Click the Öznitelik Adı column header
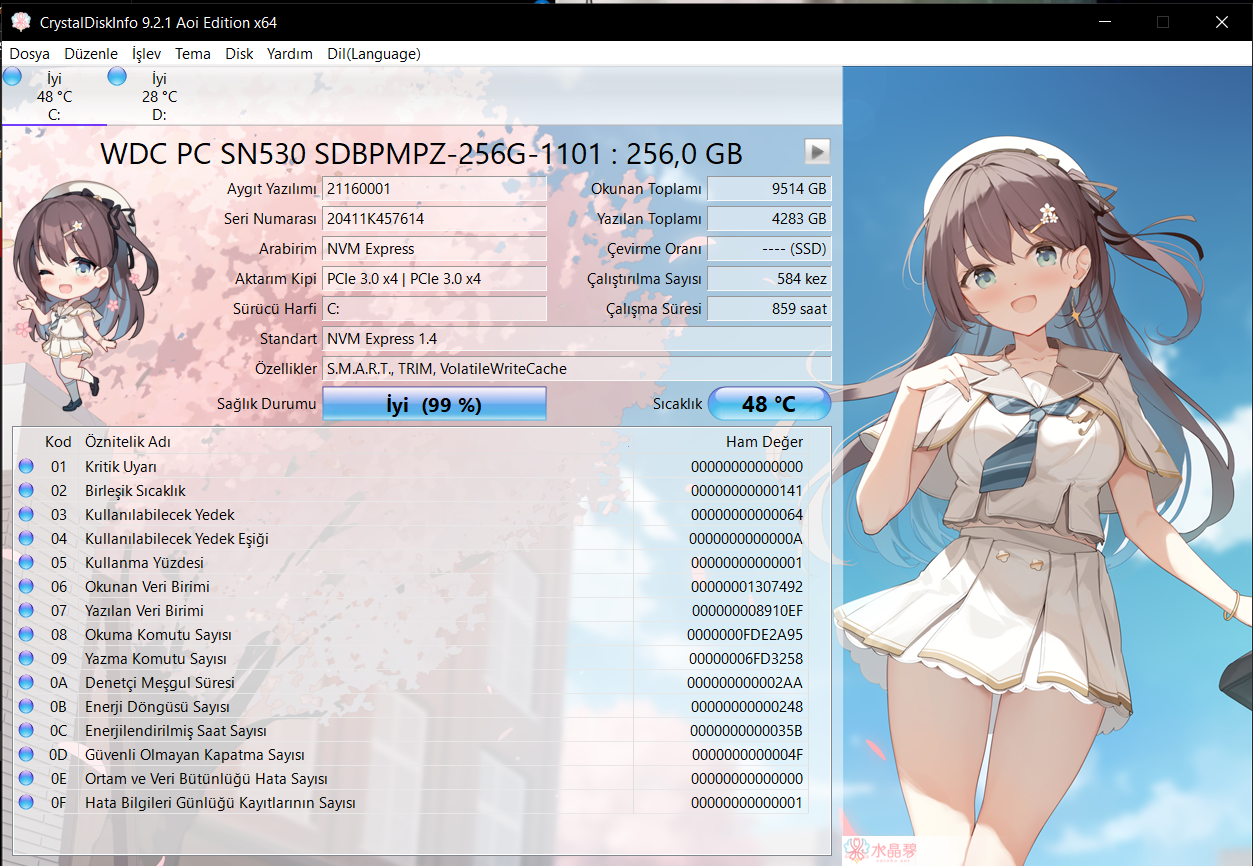 127,441
